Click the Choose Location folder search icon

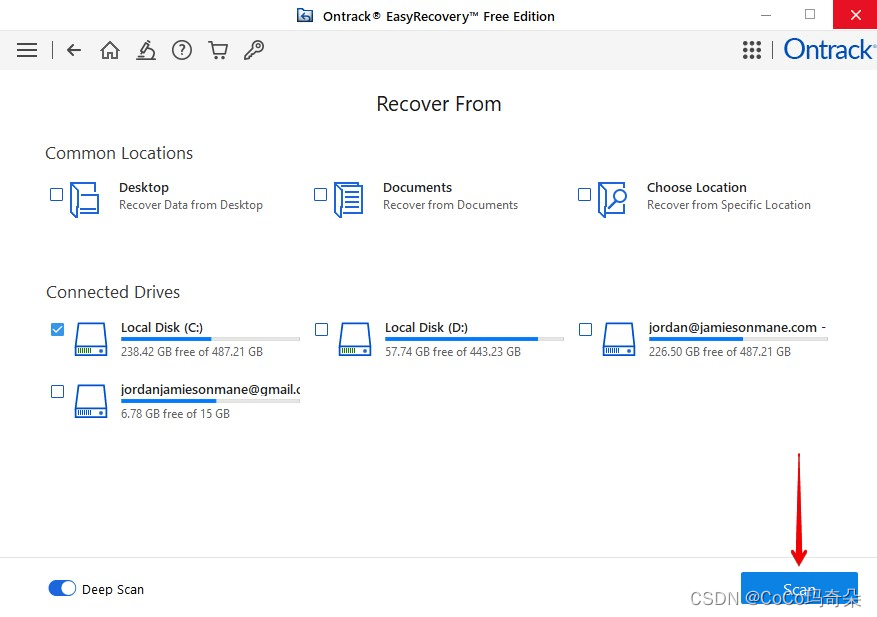point(612,199)
